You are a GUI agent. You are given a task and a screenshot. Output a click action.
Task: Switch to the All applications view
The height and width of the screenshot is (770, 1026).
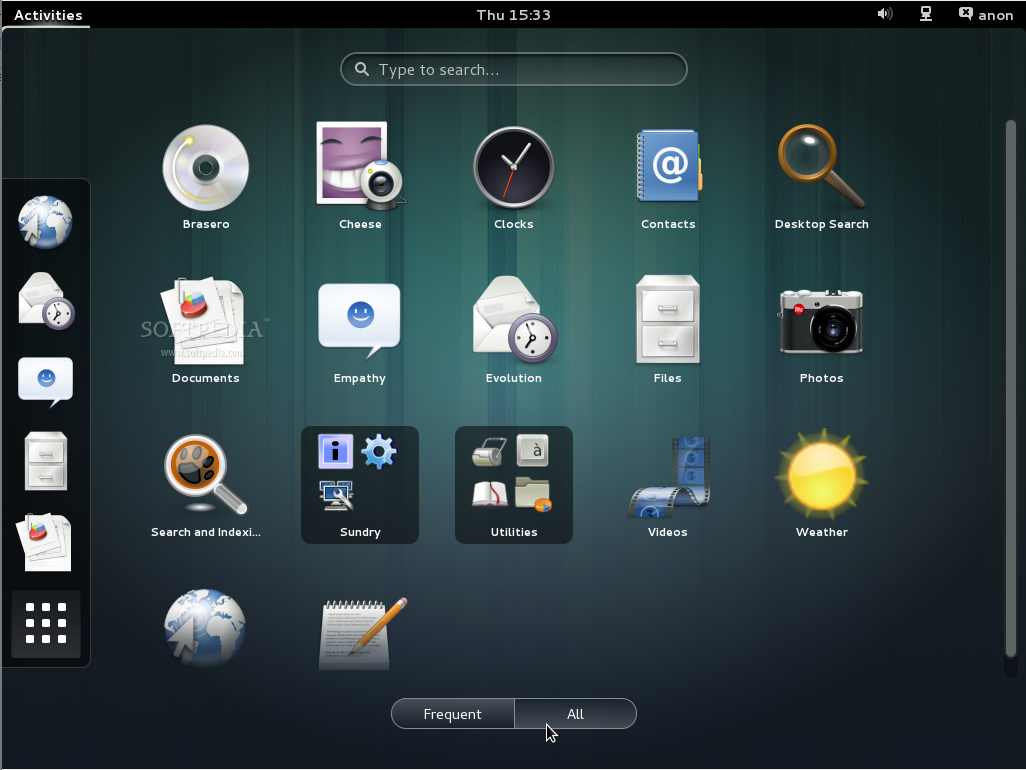click(x=575, y=714)
